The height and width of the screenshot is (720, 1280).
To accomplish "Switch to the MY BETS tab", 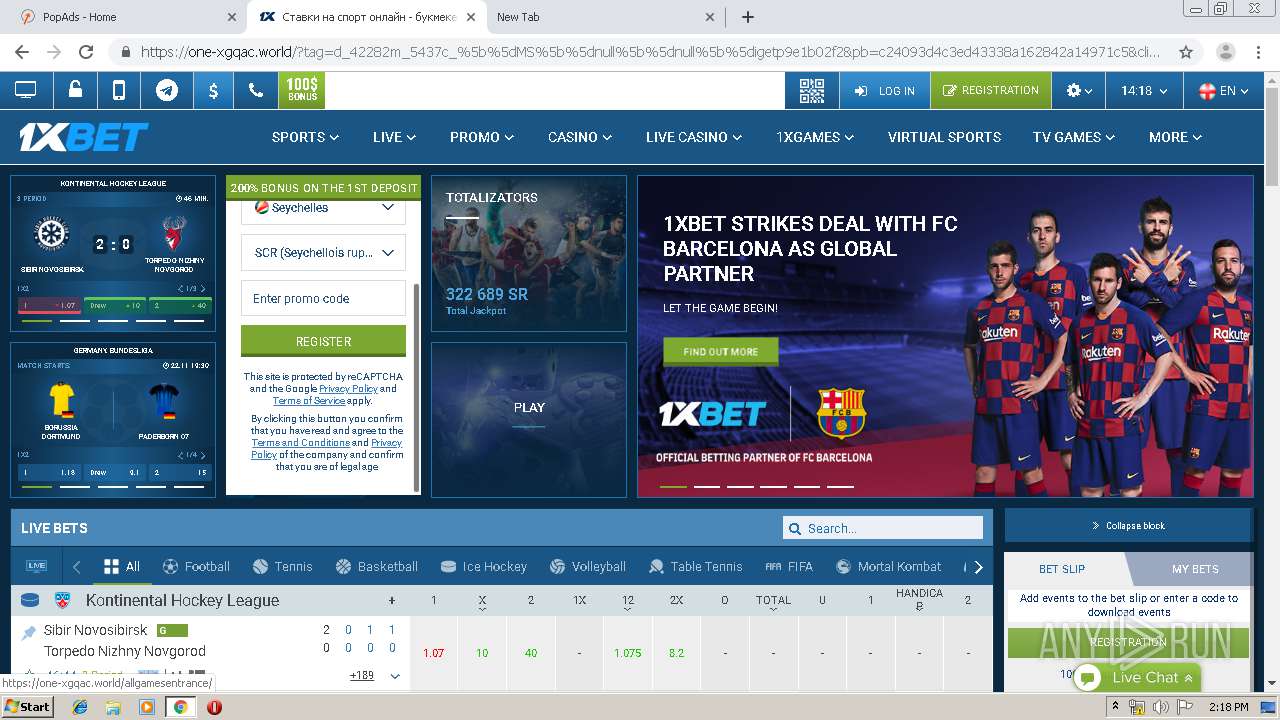I will point(1195,568).
